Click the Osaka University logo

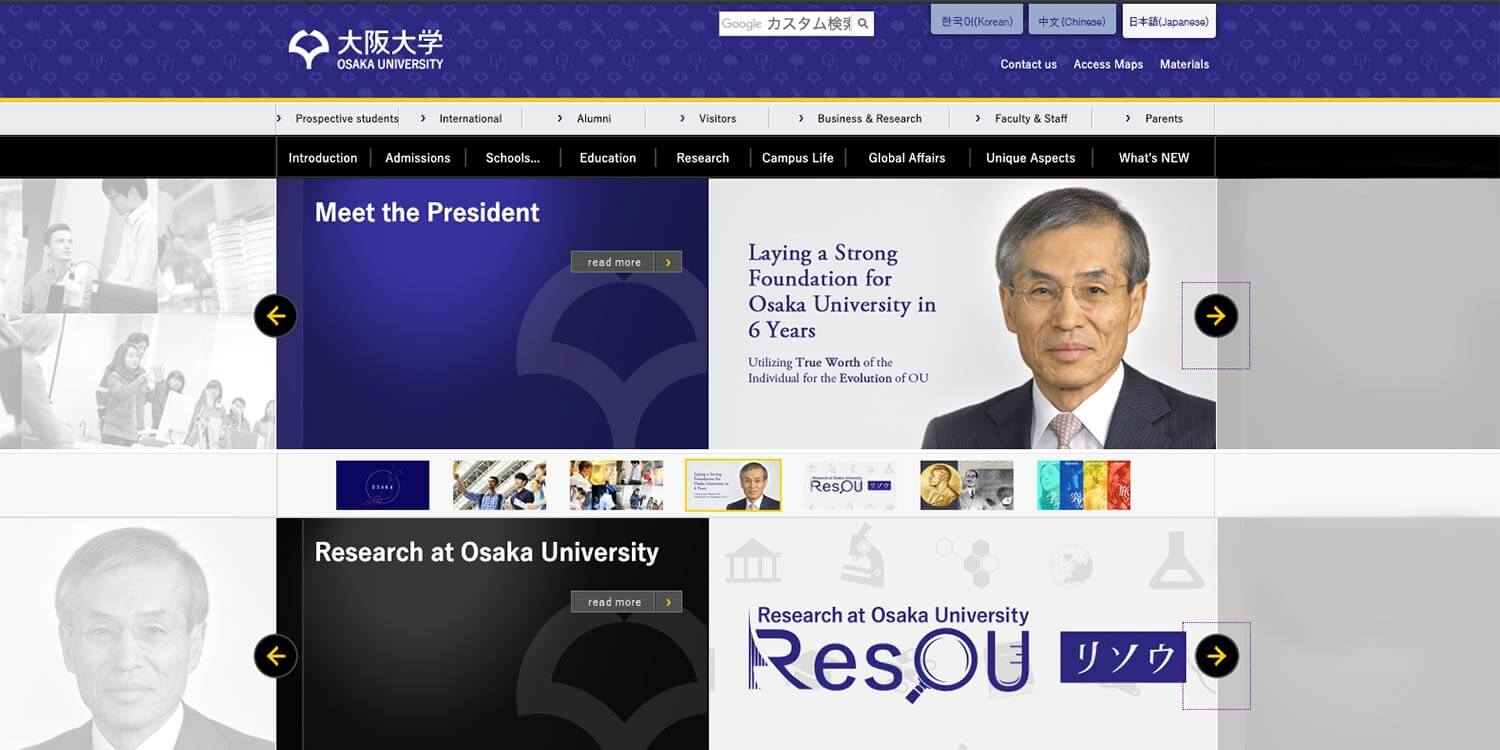tap(365, 49)
